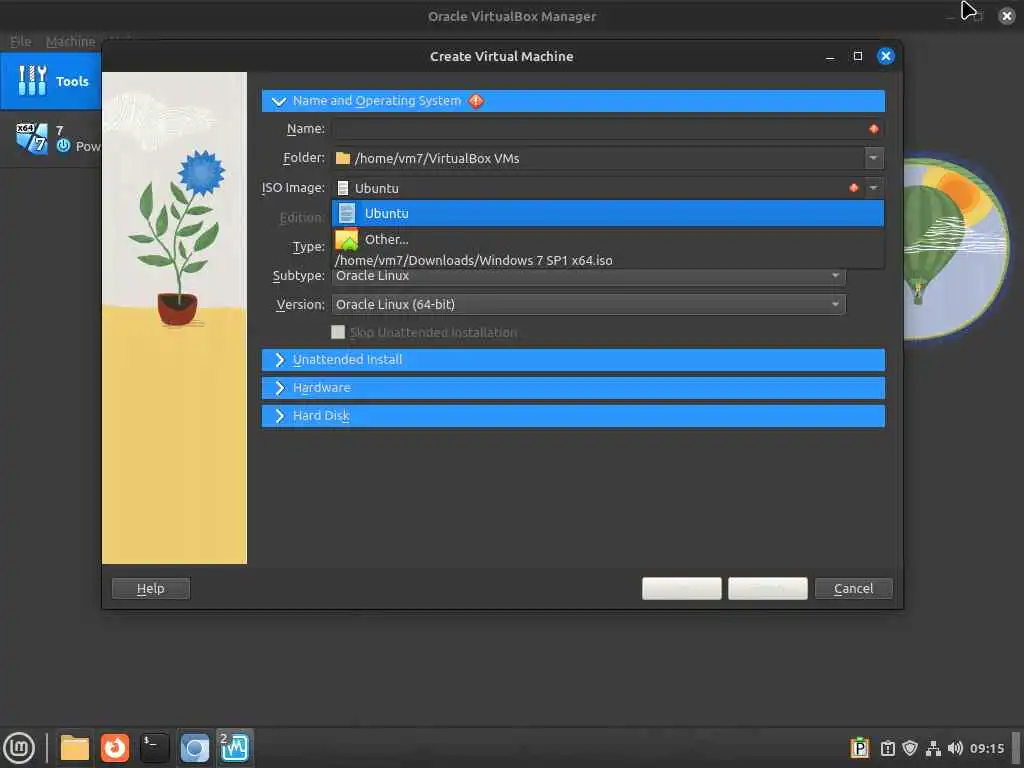
Task: Open the volume tray icon
Action: [x=955, y=748]
